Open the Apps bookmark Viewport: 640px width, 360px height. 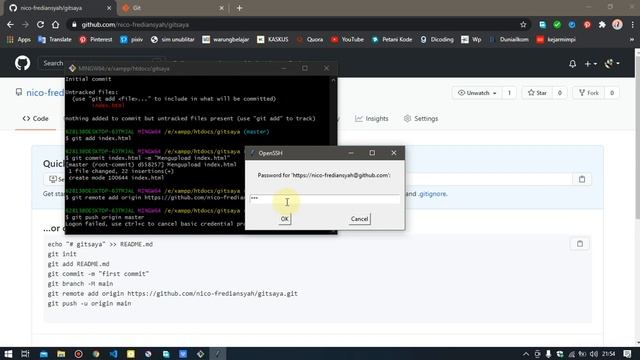tap(19, 40)
